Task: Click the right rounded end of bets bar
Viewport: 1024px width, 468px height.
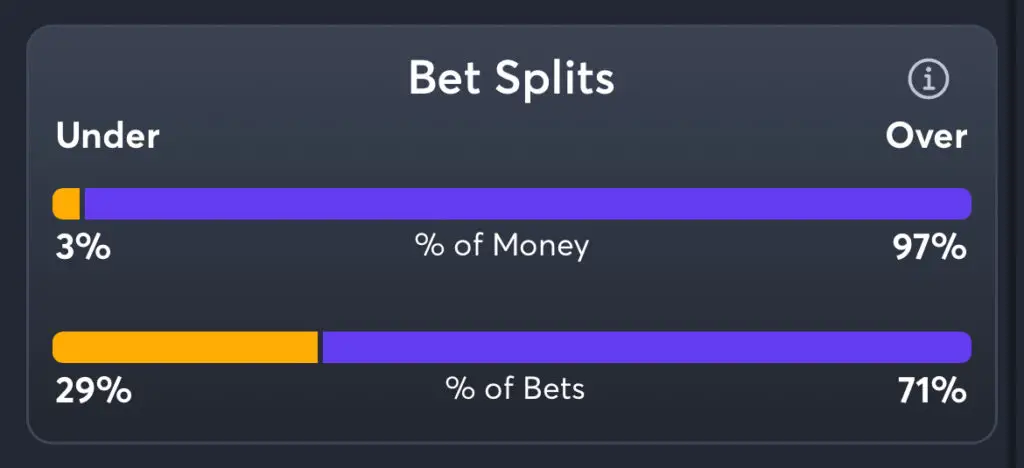Action: click(965, 347)
